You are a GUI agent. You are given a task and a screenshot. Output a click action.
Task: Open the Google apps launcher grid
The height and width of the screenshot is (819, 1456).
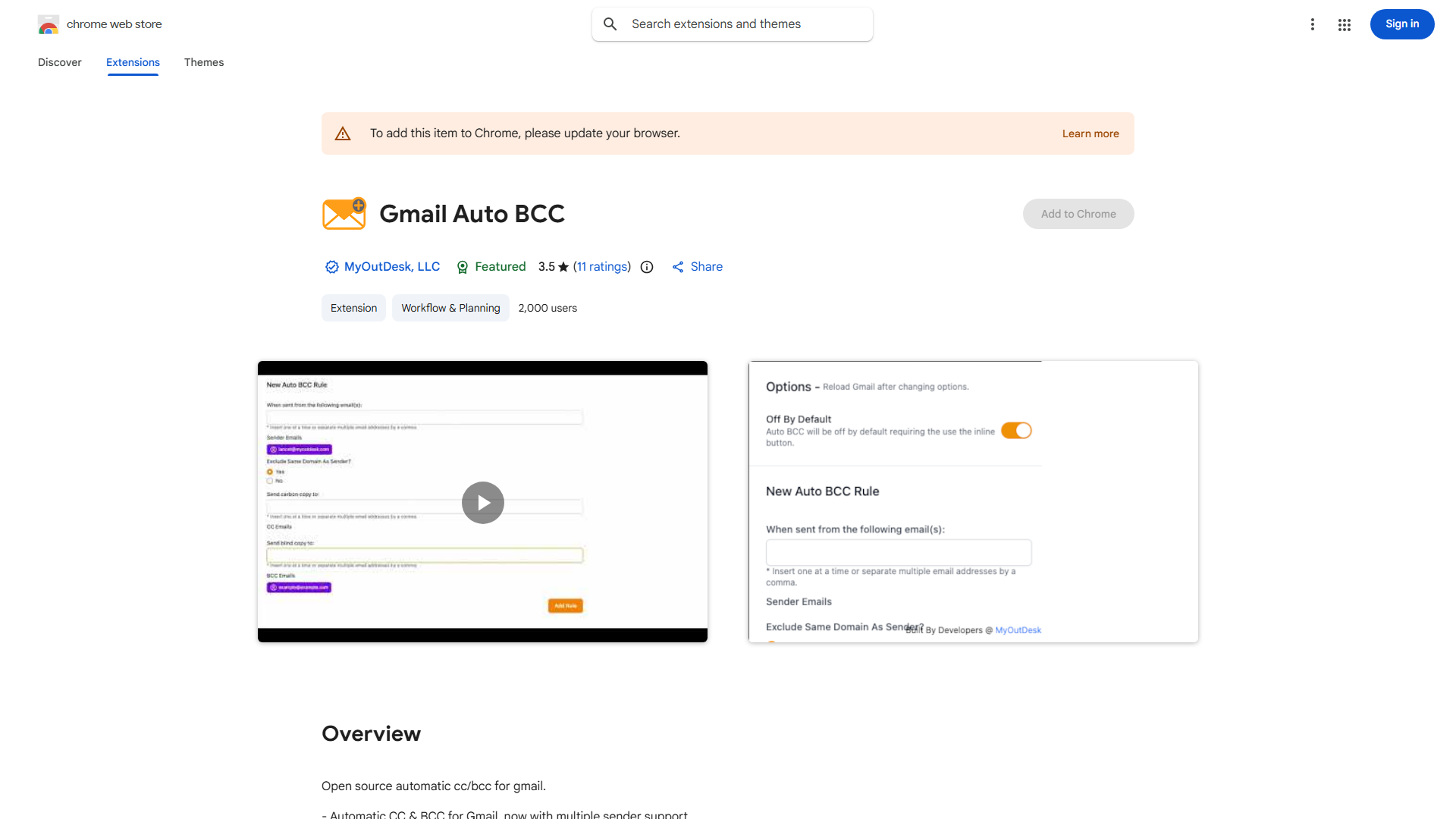[1345, 24]
